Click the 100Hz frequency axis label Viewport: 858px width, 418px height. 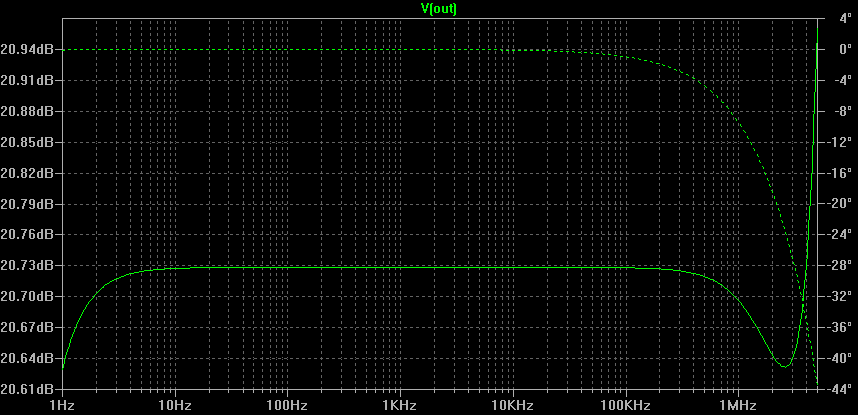tap(288, 405)
